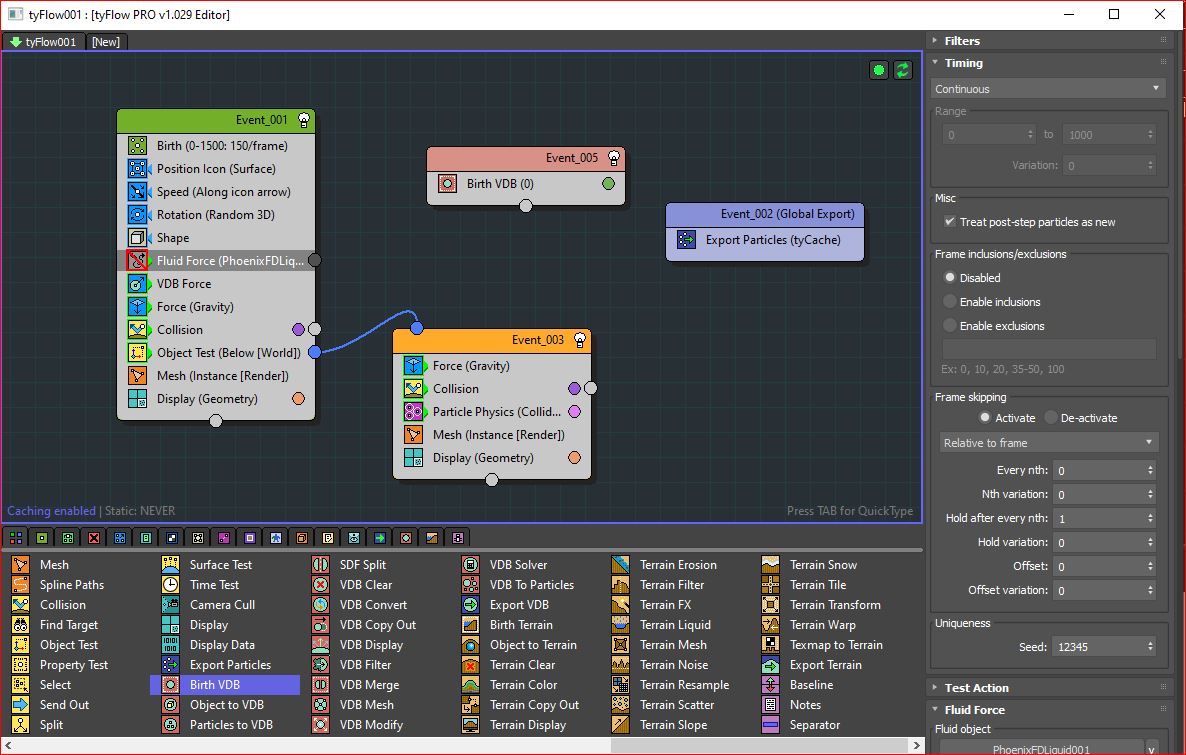Pick the Terrain Erosion operator icon
The width and height of the screenshot is (1186, 755).
click(621, 565)
